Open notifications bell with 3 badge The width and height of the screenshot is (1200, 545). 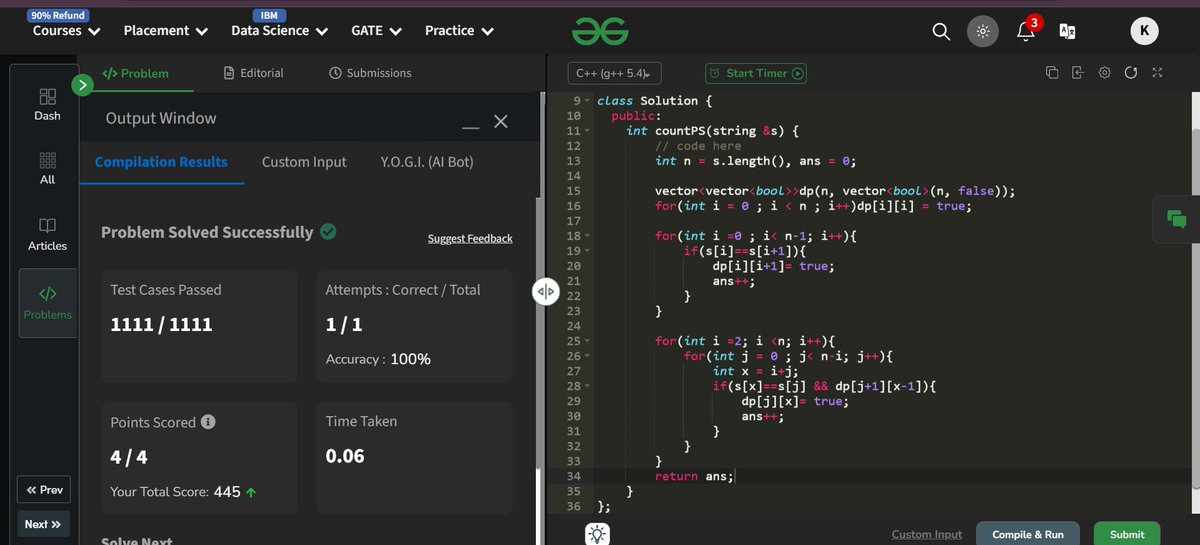[x=1026, y=30]
